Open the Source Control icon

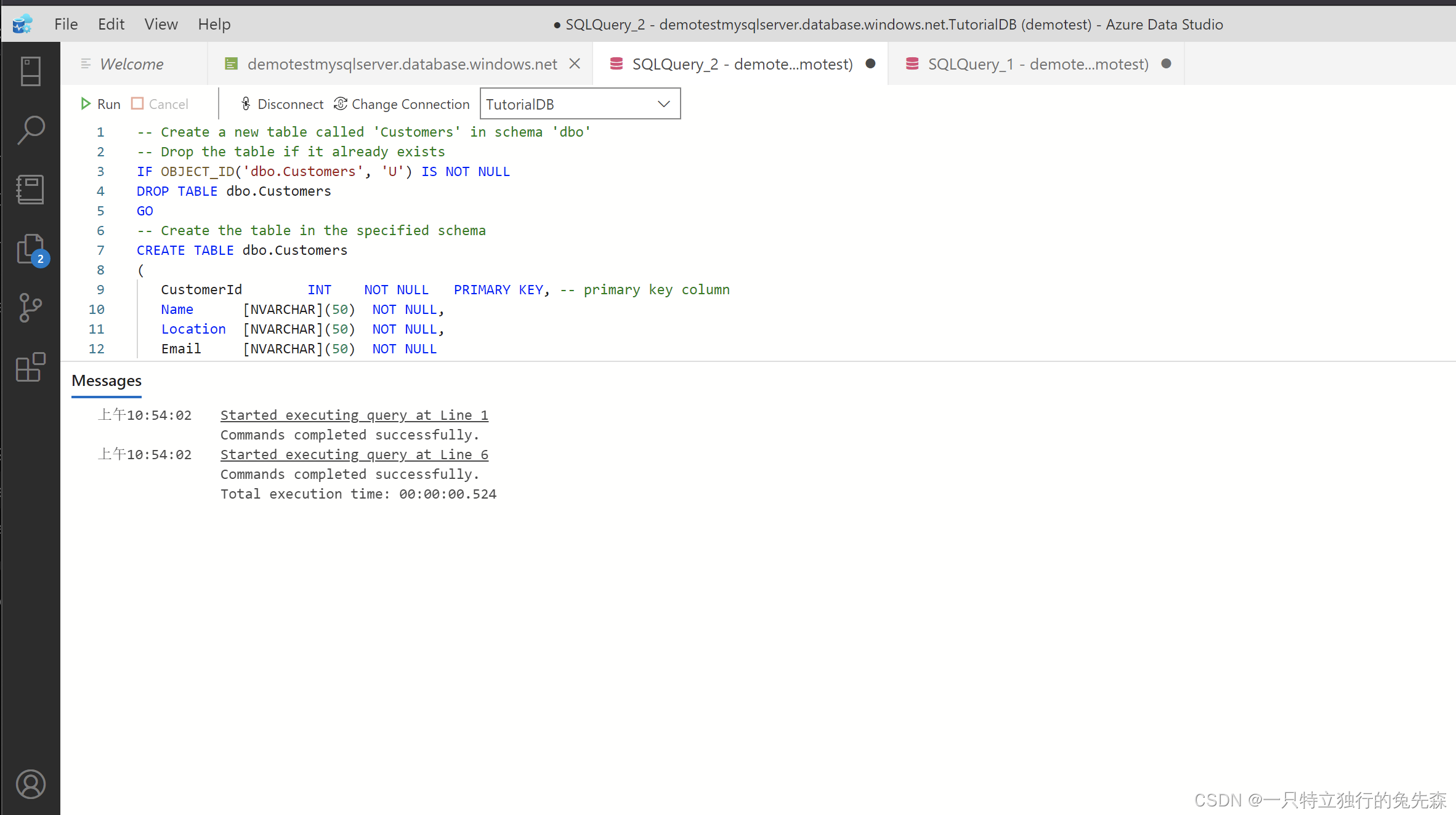point(30,308)
